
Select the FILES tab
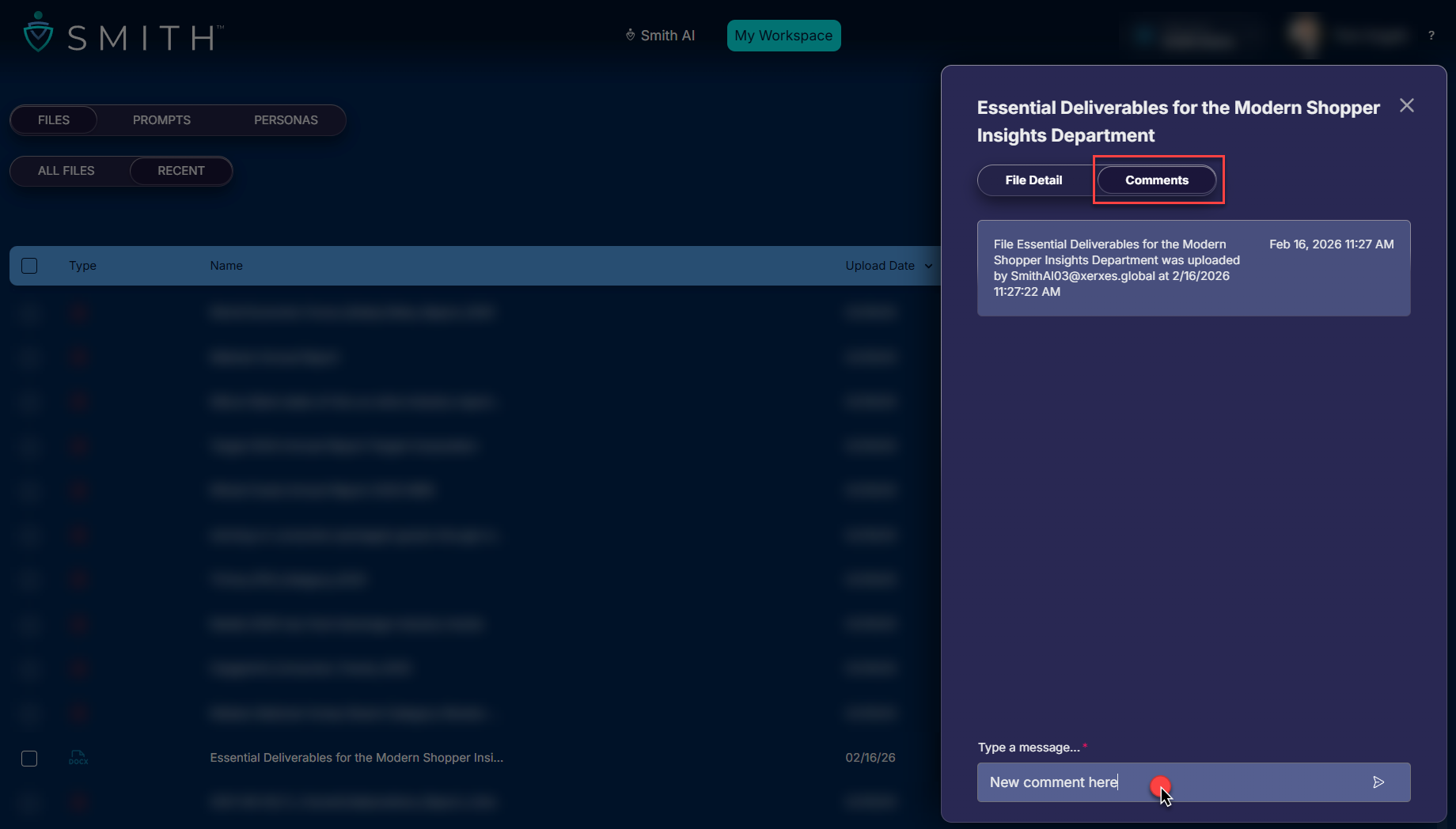pos(54,120)
